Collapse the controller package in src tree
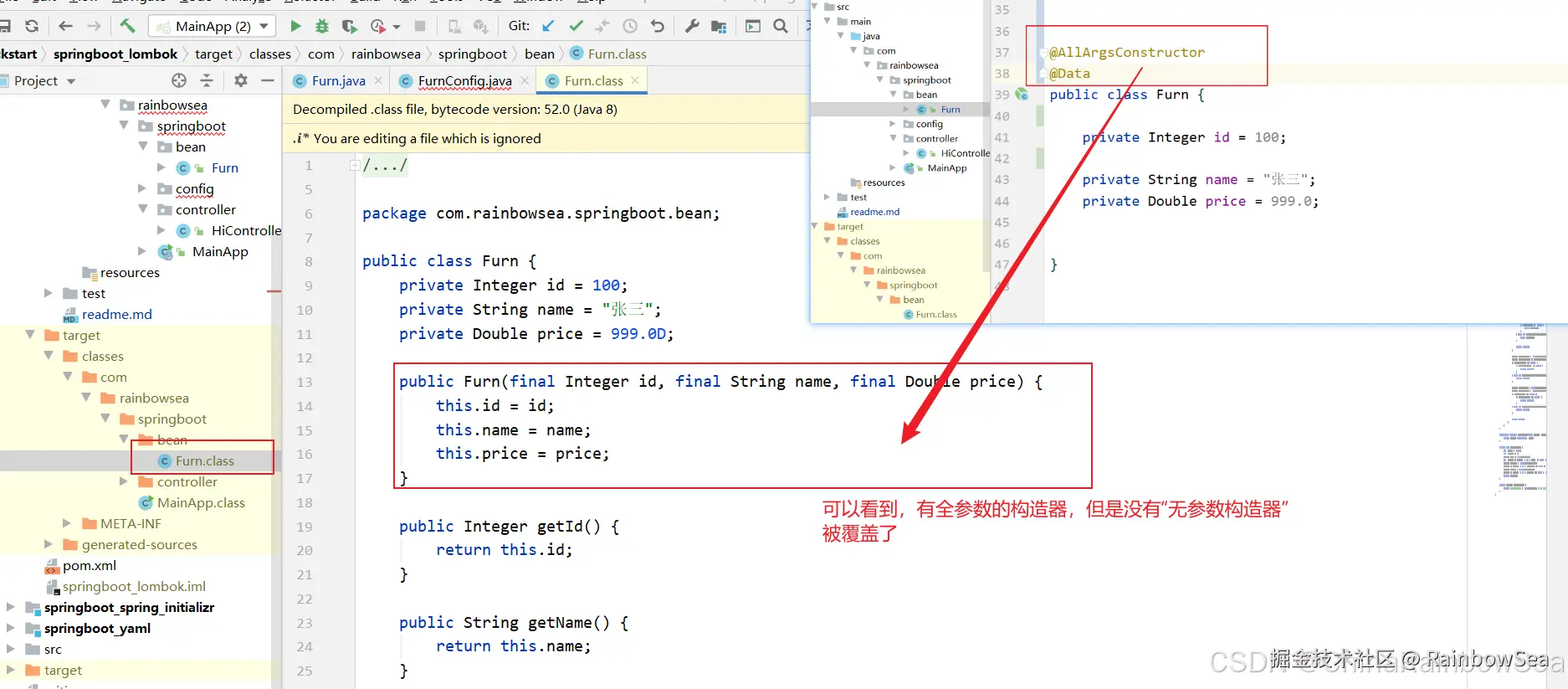Image resolution: width=1568 pixels, height=689 pixels. click(143, 209)
